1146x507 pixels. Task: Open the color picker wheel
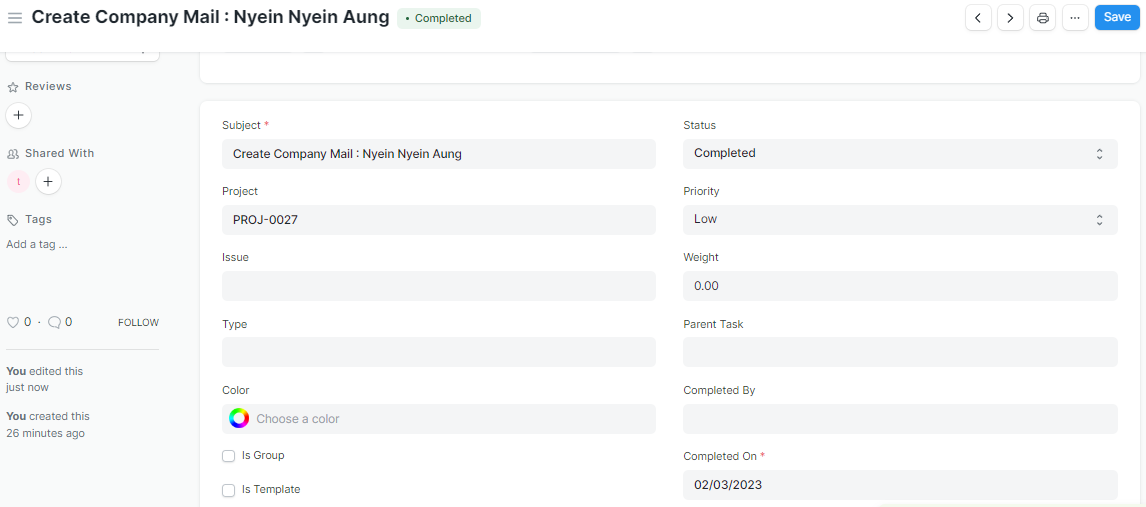(239, 419)
